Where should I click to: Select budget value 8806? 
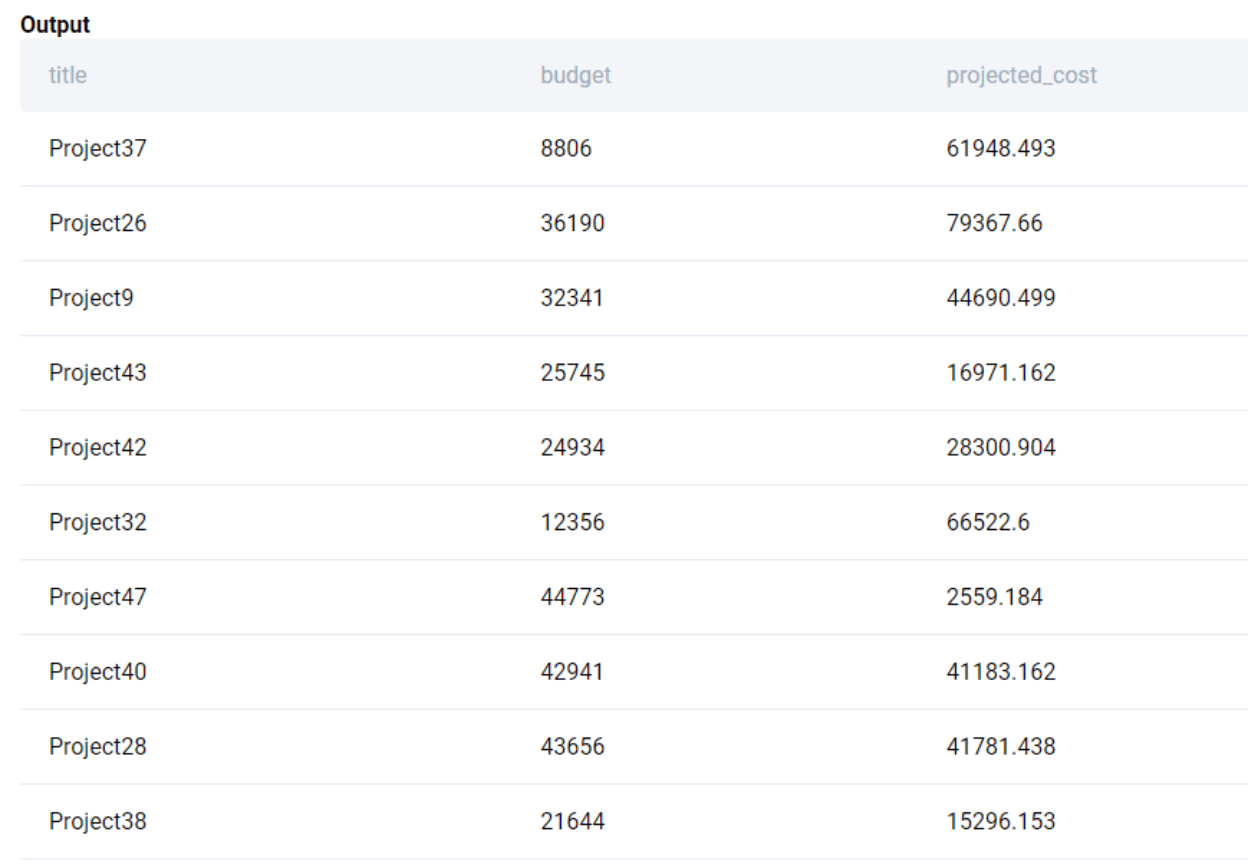tap(565, 149)
